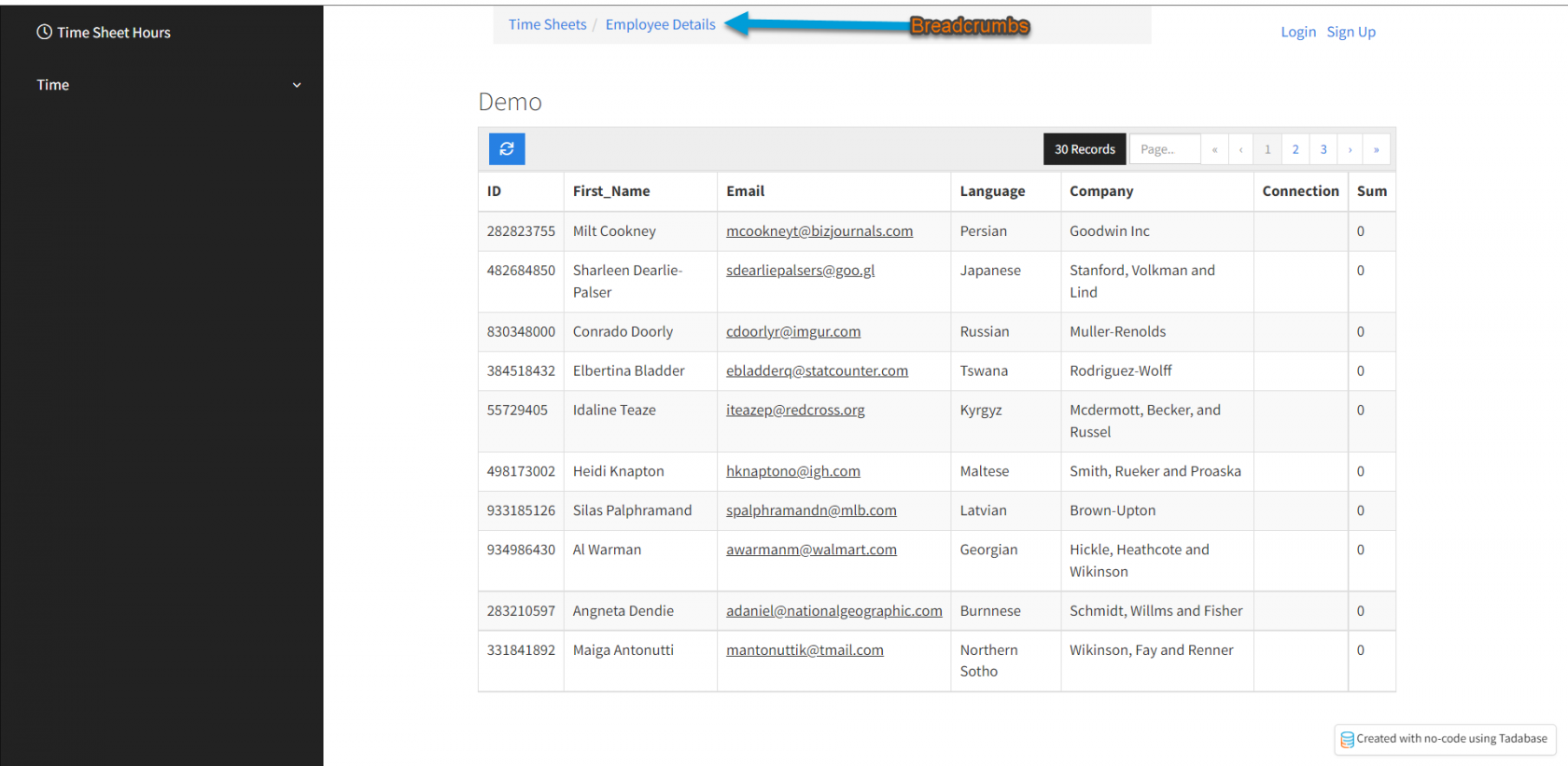Open email cdoorlyr@imgur.com

tap(793, 332)
